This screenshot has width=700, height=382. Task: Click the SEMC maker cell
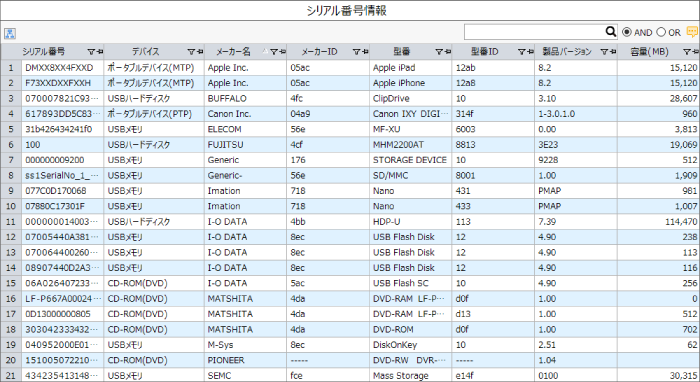(245, 375)
